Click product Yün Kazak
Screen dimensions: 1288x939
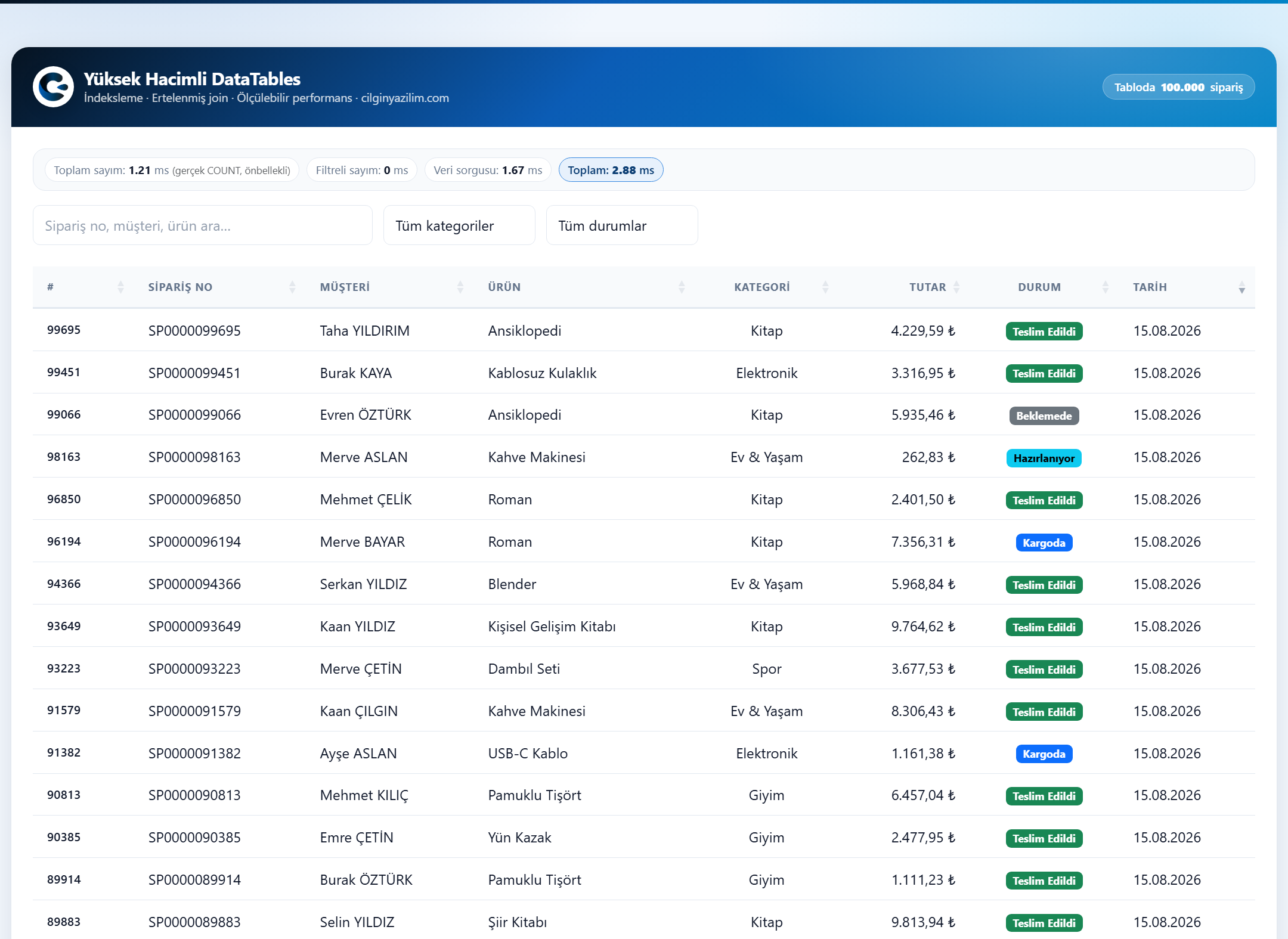tap(519, 838)
